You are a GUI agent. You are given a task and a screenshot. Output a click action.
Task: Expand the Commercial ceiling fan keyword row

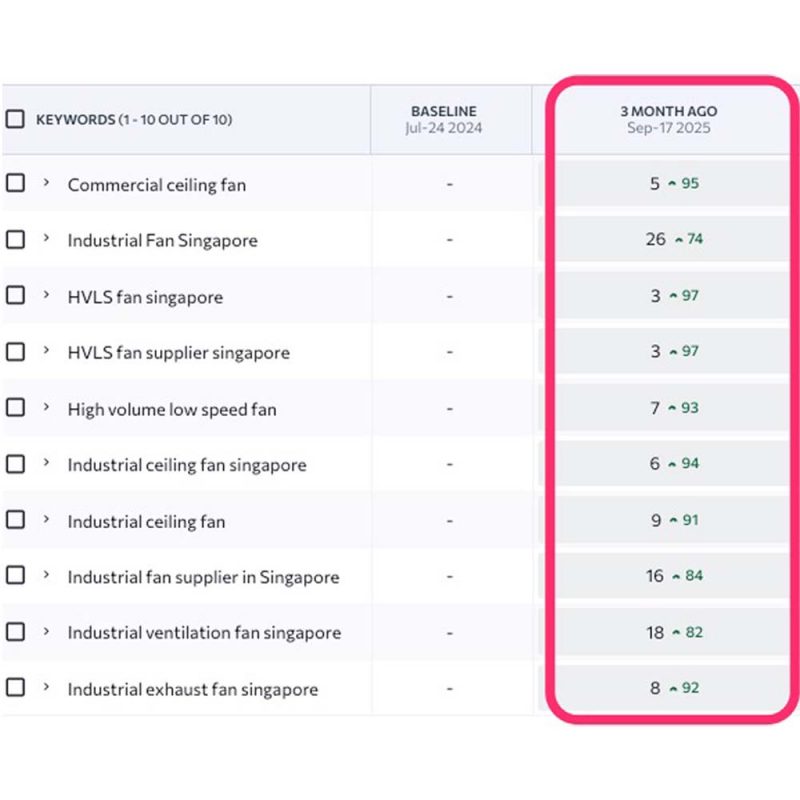46,184
